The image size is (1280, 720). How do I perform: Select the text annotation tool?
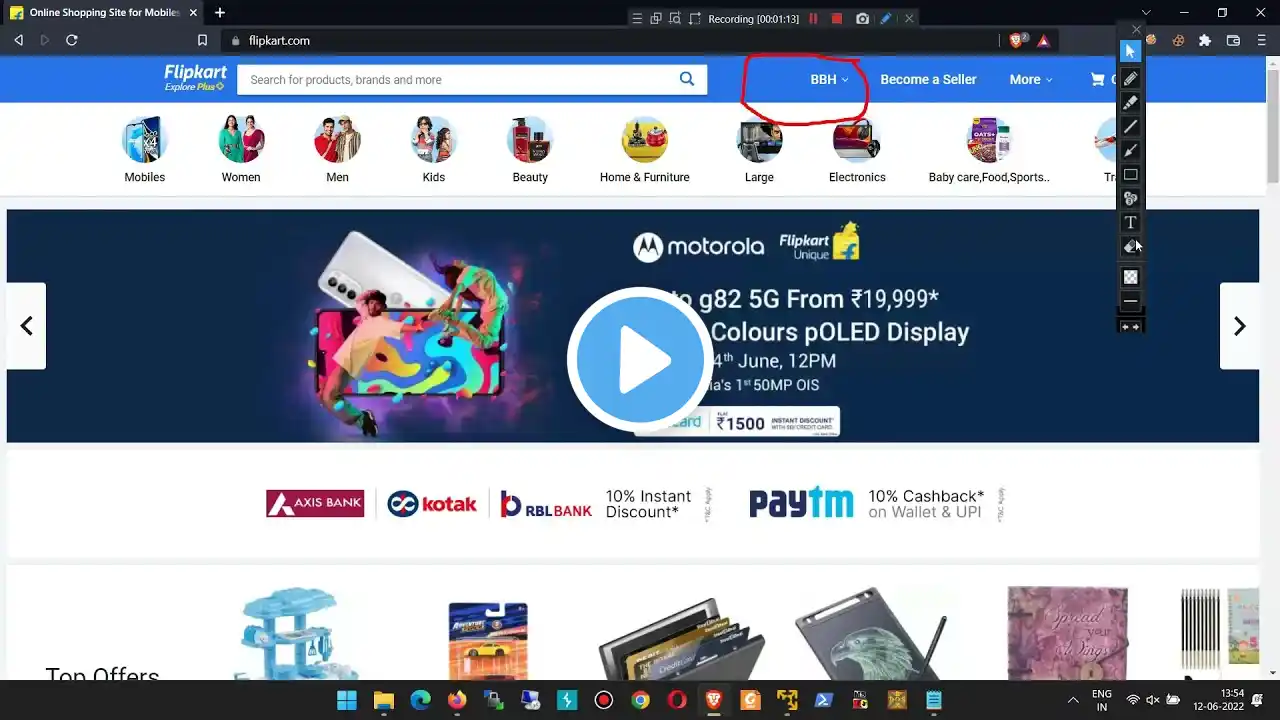coord(1130,222)
